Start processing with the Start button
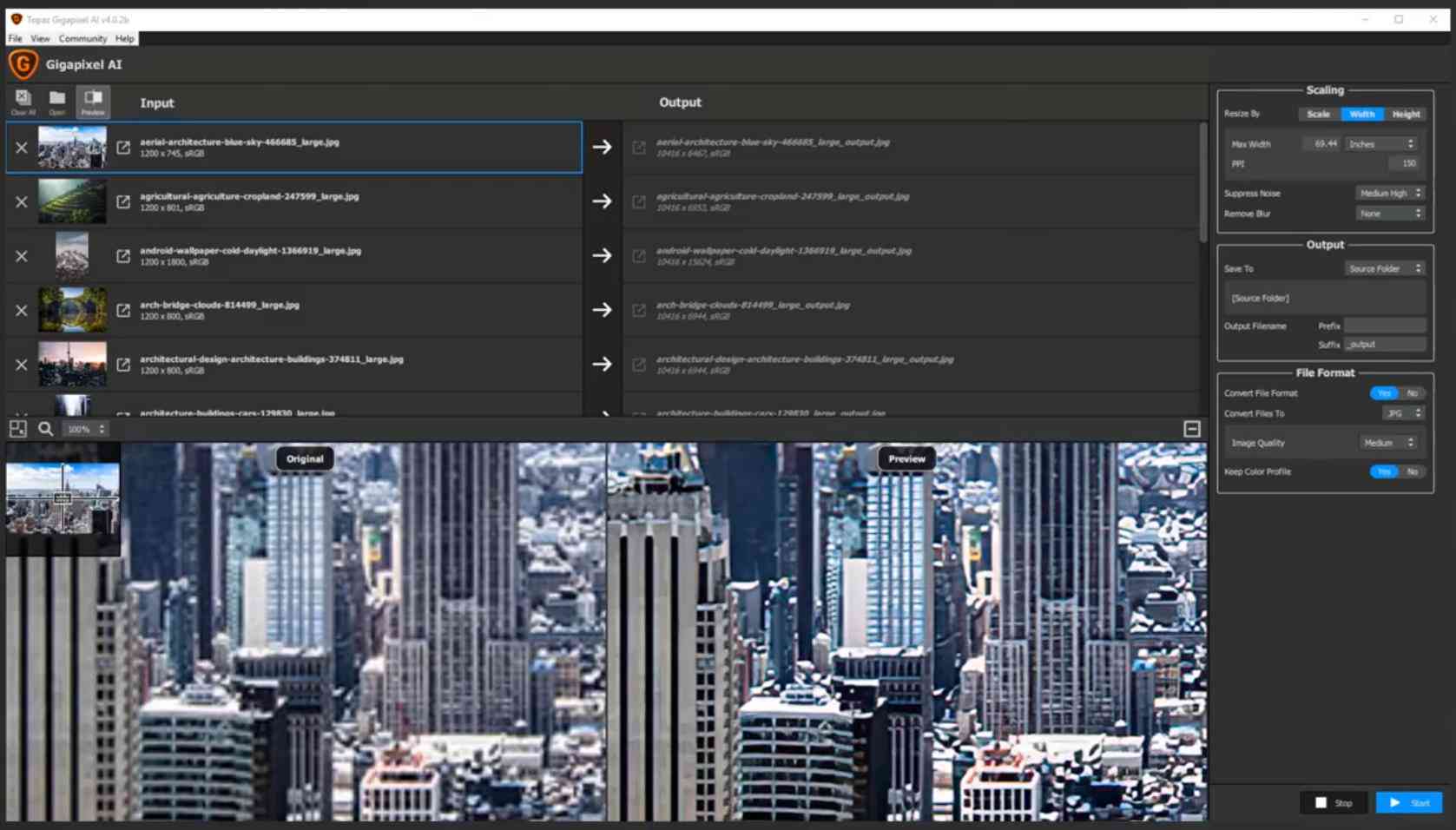Viewport: 1456px width, 830px height. [x=1409, y=802]
